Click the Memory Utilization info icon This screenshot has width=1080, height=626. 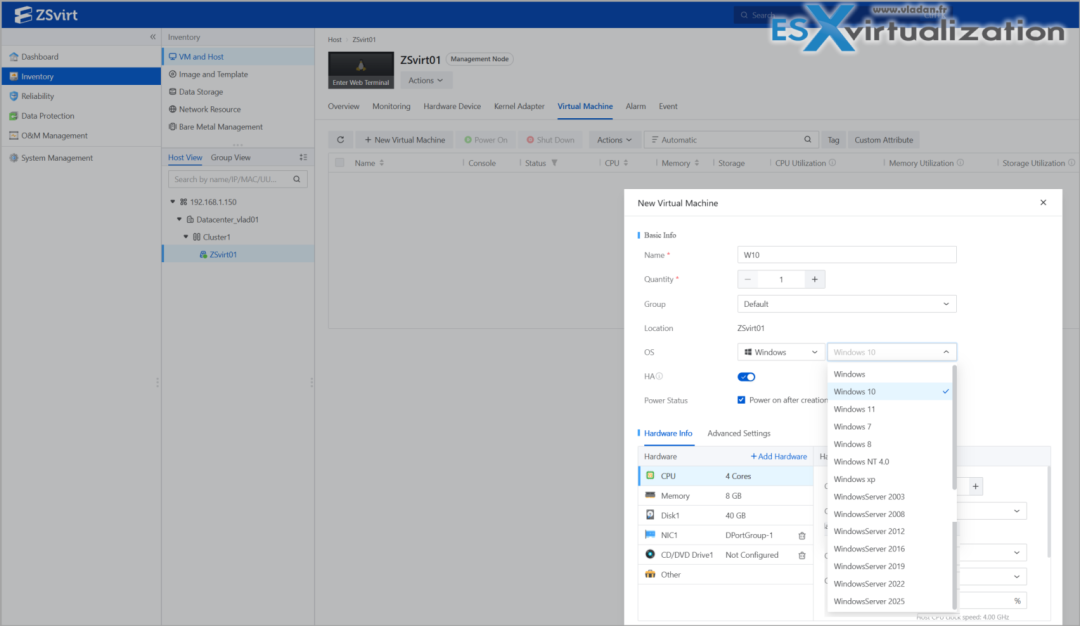[x=960, y=163]
